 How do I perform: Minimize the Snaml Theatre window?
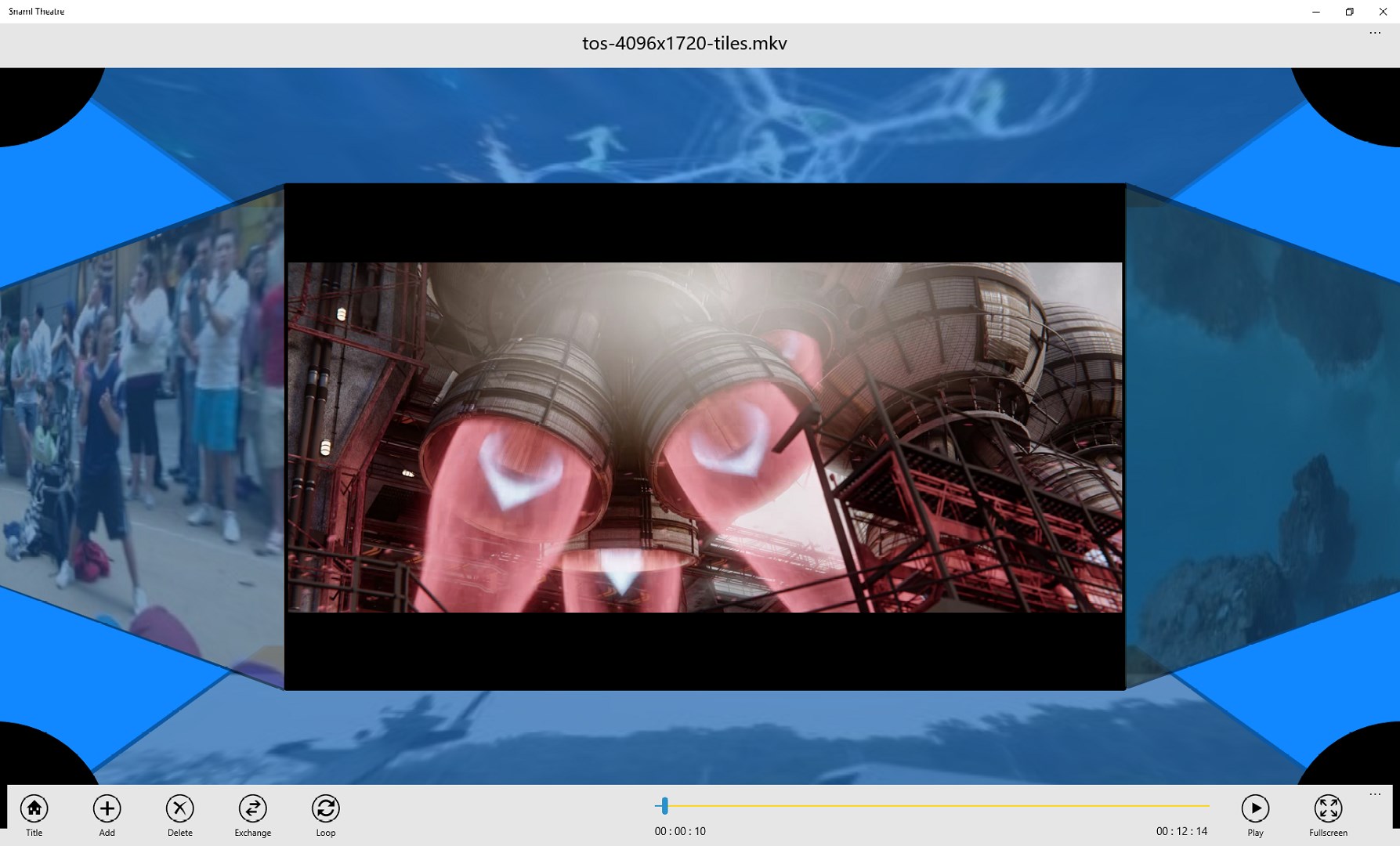(1316, 12)
